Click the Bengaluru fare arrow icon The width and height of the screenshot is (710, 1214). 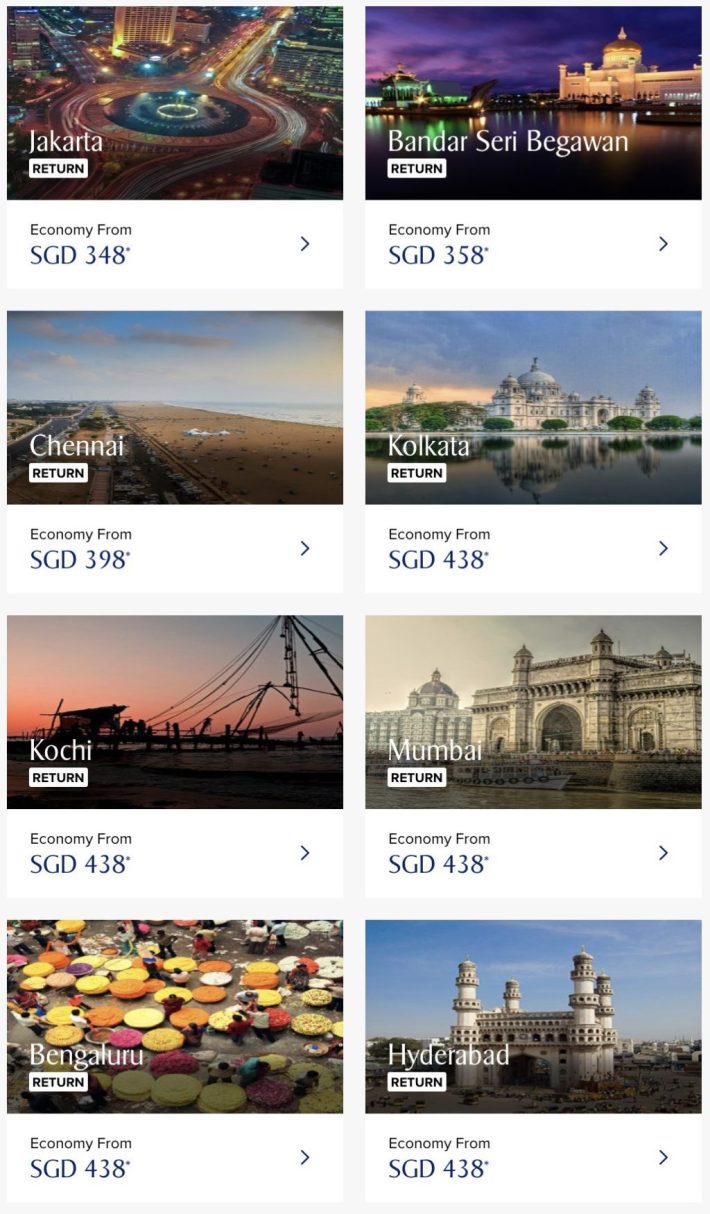[x=305, y=1157]
